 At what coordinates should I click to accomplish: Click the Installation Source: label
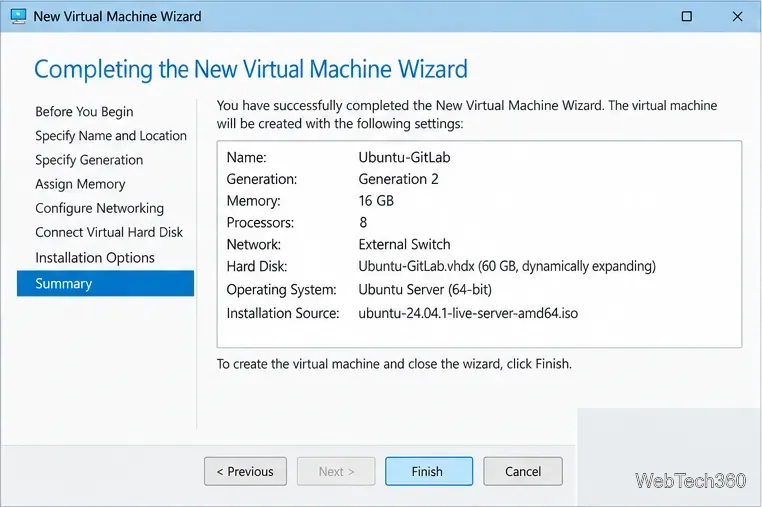pyautogui.click(x=283, y=313)
